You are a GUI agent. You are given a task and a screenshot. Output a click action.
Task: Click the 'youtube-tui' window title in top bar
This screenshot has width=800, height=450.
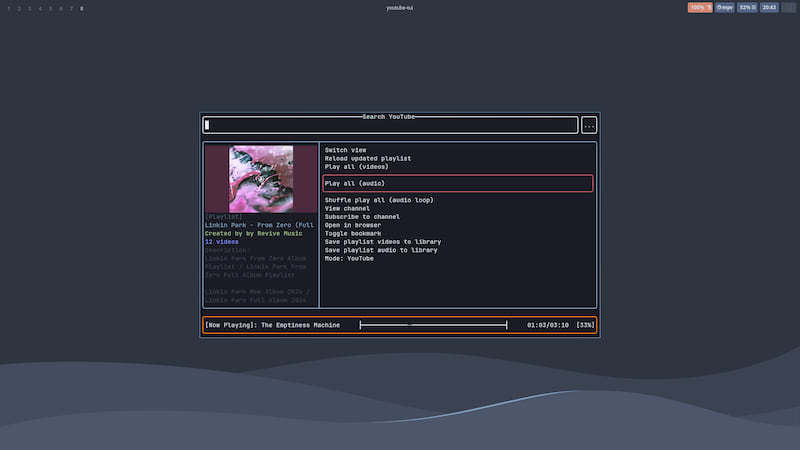click(399, 8)
